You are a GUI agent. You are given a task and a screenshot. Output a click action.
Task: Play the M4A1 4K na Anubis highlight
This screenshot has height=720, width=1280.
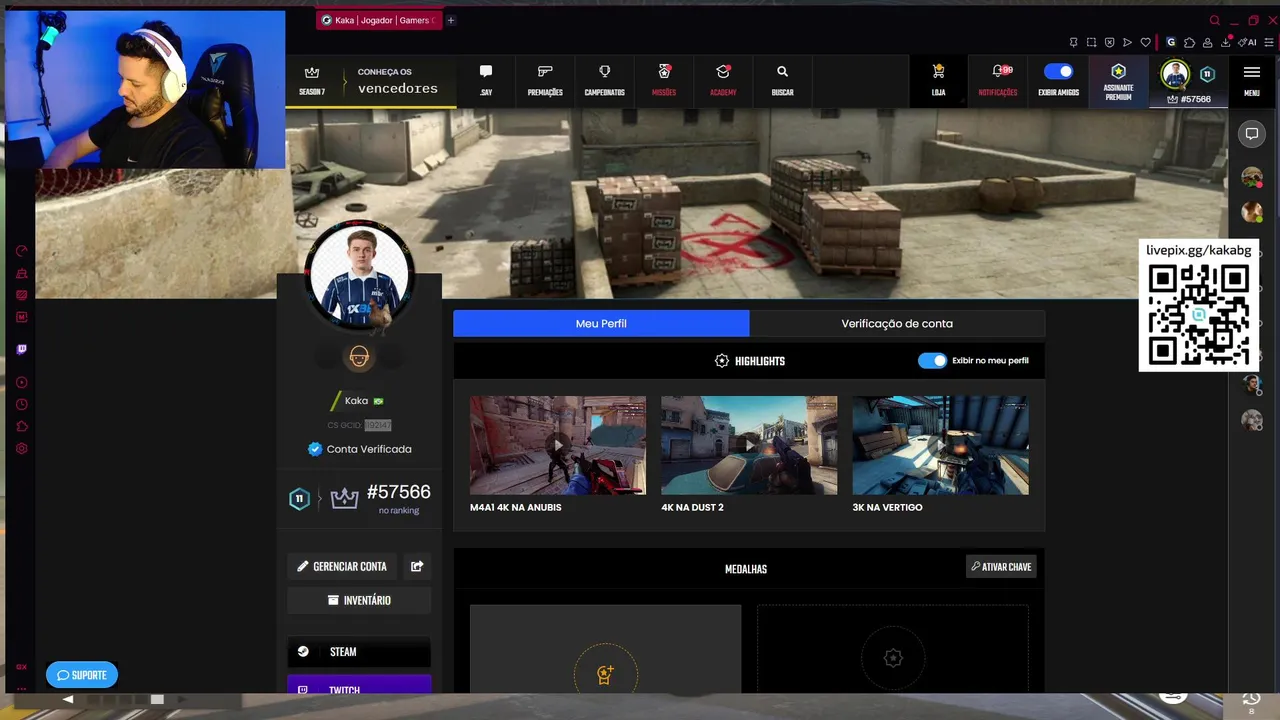click(558, 445)
